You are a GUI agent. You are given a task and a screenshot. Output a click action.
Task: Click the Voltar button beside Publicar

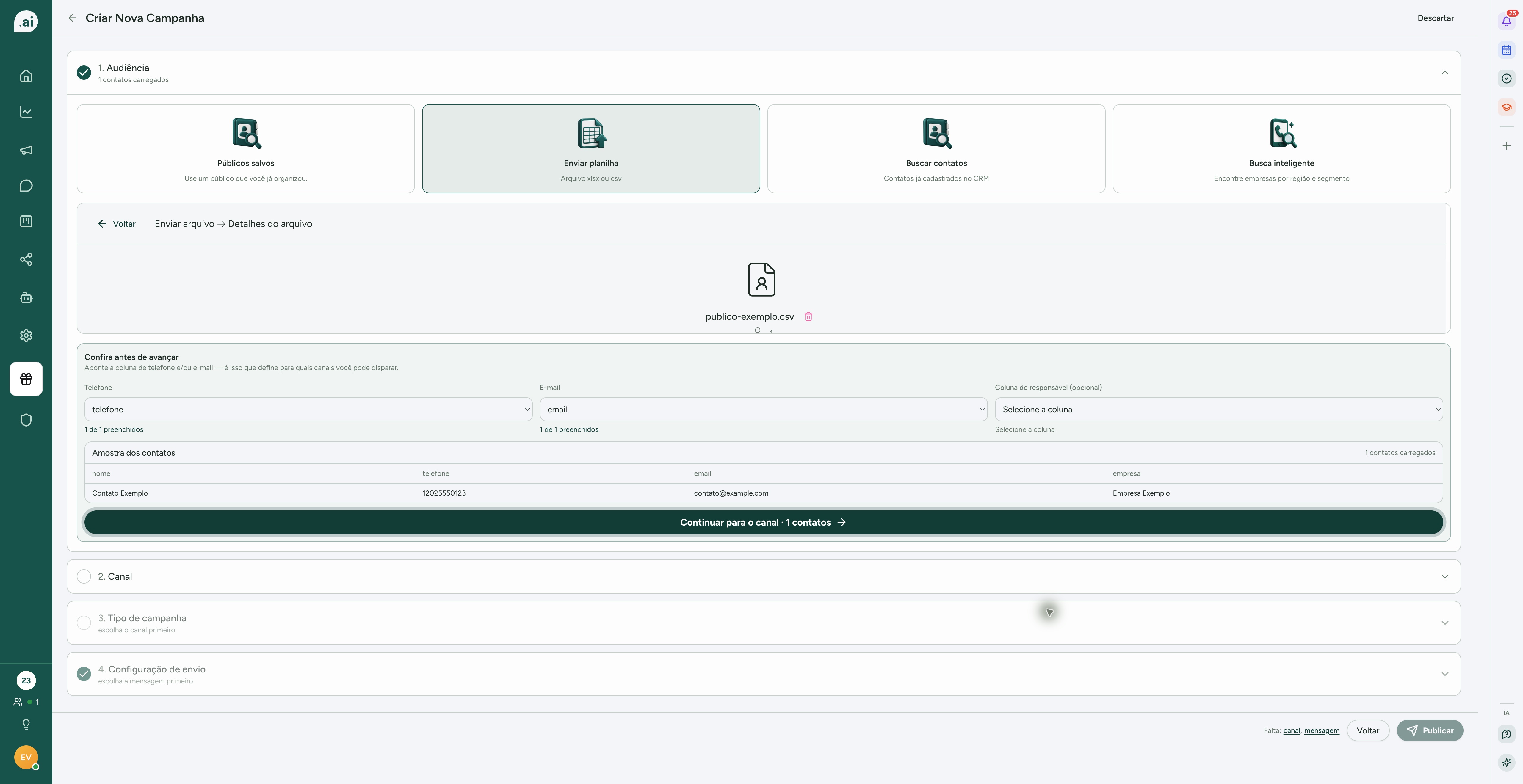click(1367, 730)
